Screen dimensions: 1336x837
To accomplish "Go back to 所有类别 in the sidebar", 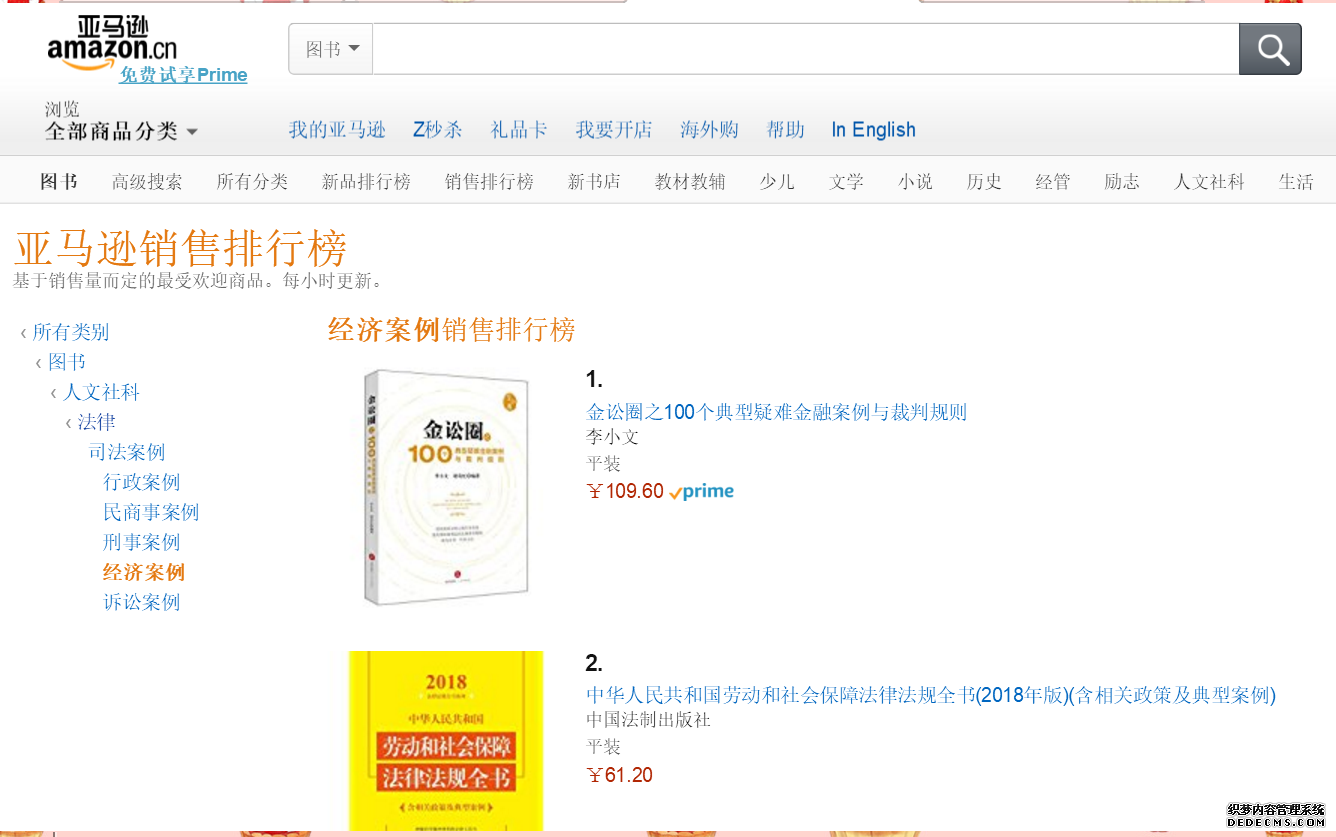I will coord(70,332).
